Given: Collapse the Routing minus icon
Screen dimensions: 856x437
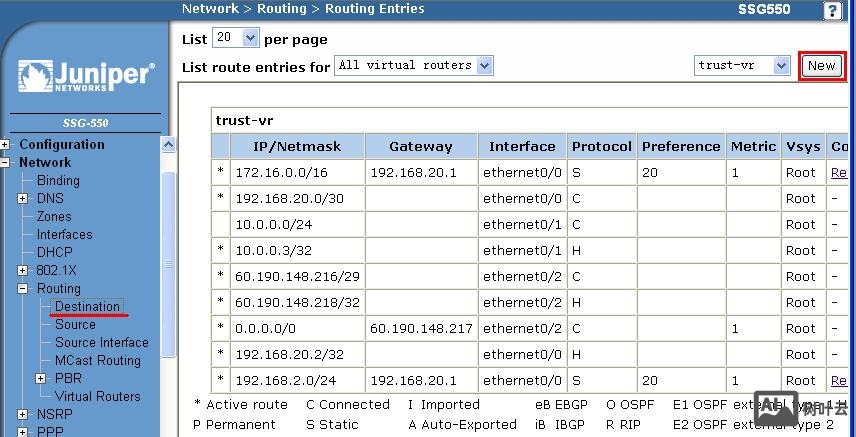Looking at the screenshot, I should pyautogui.click(x=23, y=289).
